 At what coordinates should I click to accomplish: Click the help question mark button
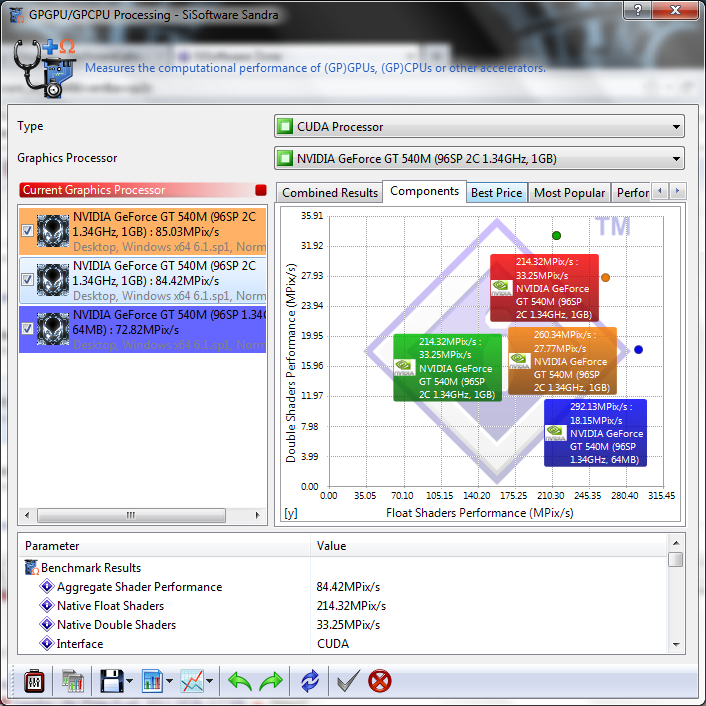(x=638, y=10)
